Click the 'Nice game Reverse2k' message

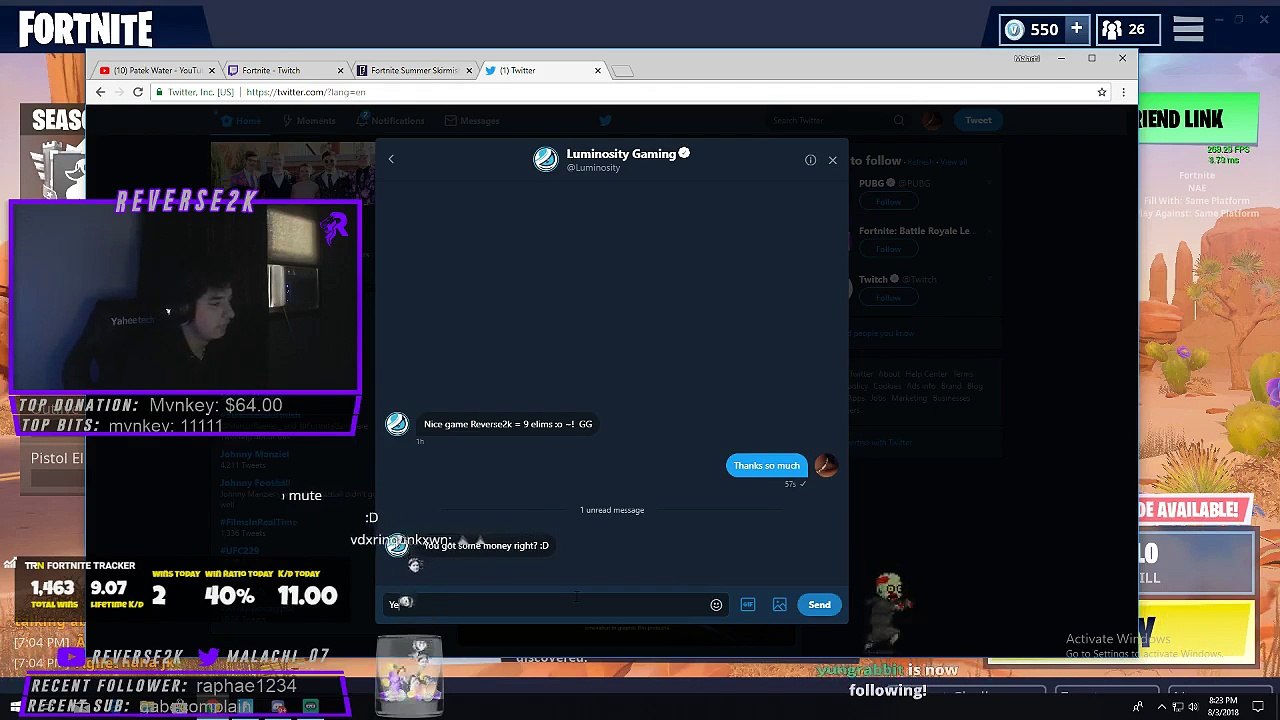pos(508,424)
